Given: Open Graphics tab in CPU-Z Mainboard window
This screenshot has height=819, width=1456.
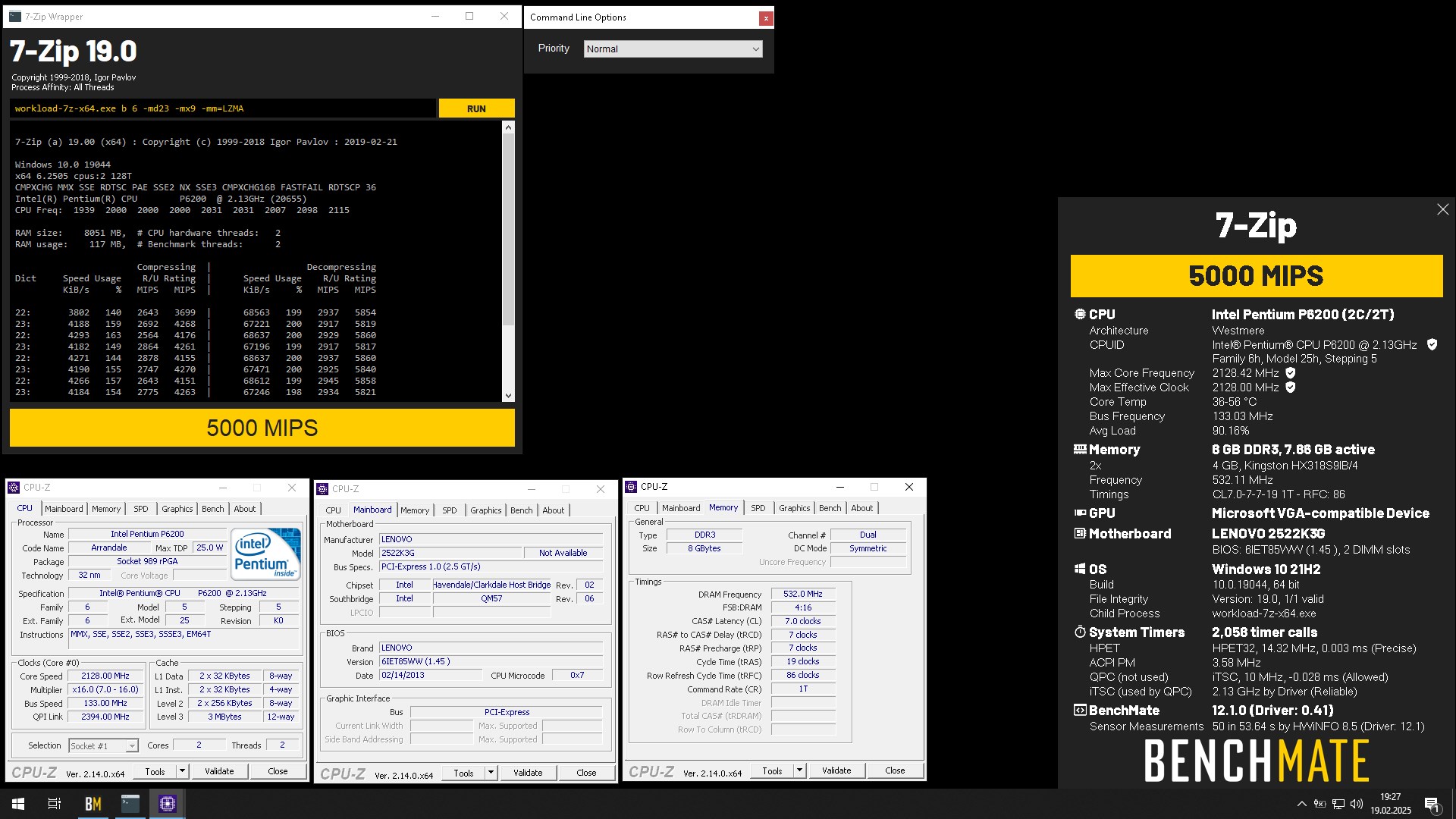Looking at the screenshot, I should [485, 510].
